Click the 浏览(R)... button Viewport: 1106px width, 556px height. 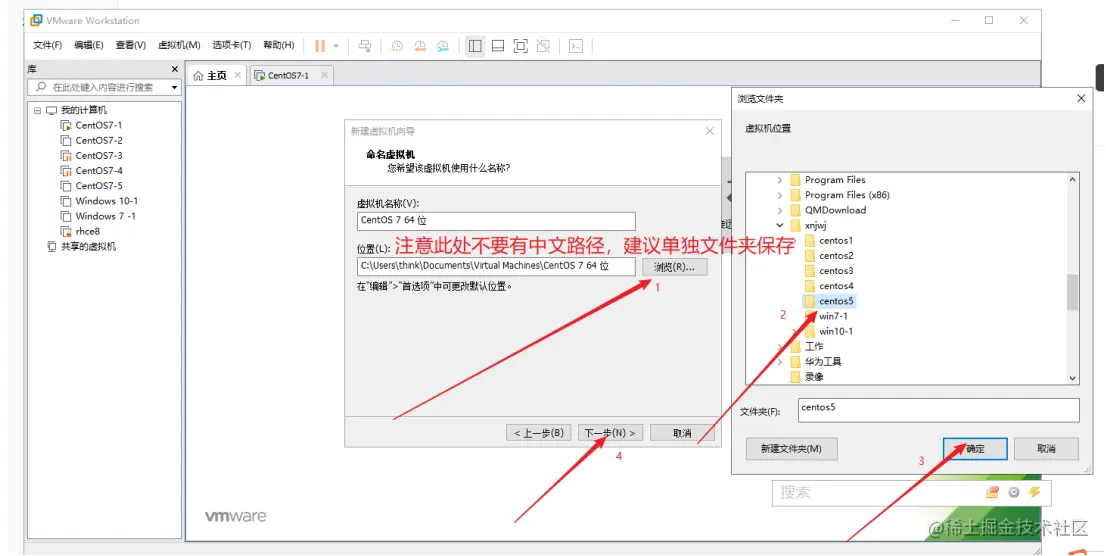pos(674,267)
